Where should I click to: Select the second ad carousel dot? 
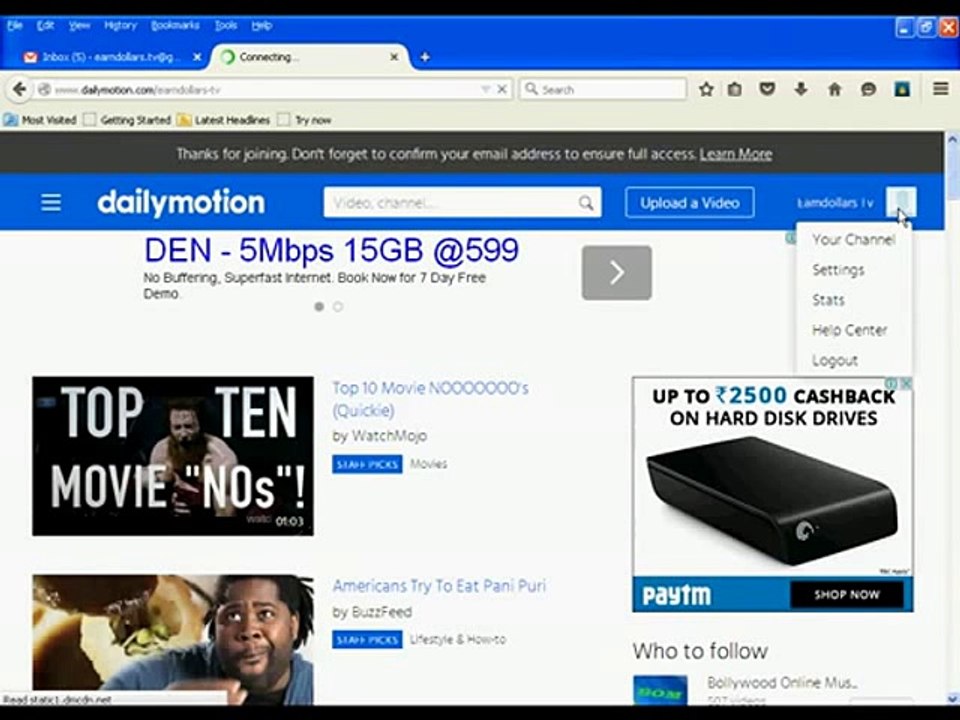338,307
